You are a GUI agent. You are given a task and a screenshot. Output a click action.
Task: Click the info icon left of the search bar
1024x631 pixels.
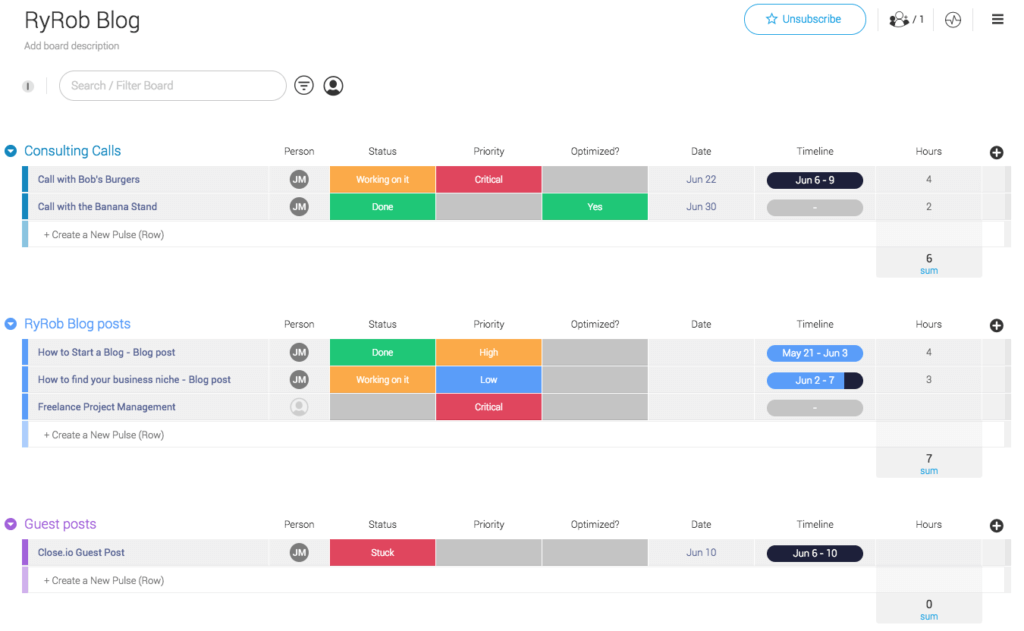click(x=27, y=86)
